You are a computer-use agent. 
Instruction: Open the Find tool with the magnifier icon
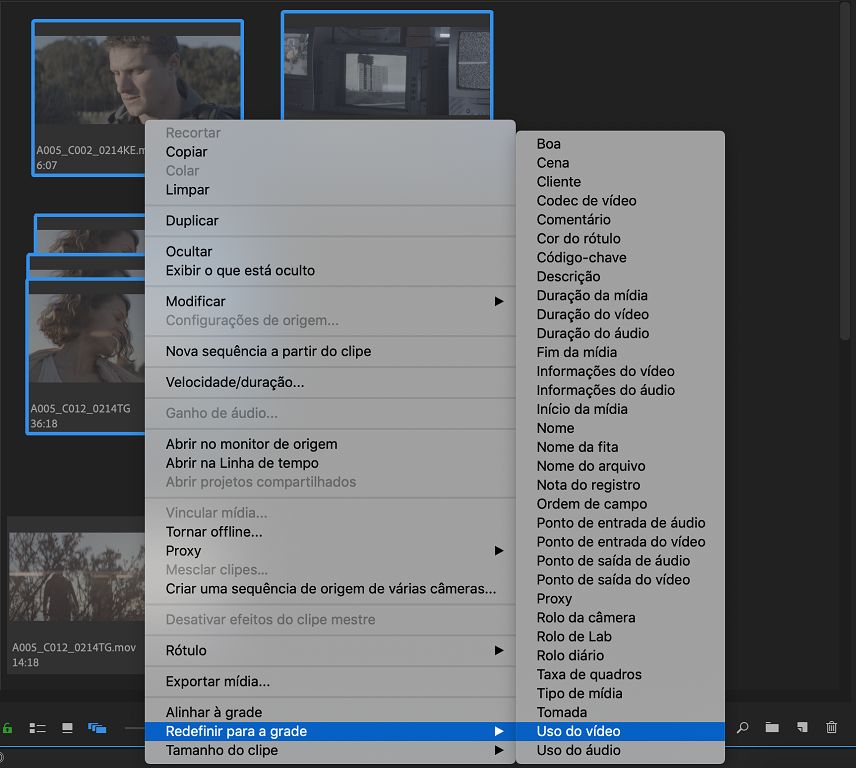pyautogui.click(x=743, y=728)
